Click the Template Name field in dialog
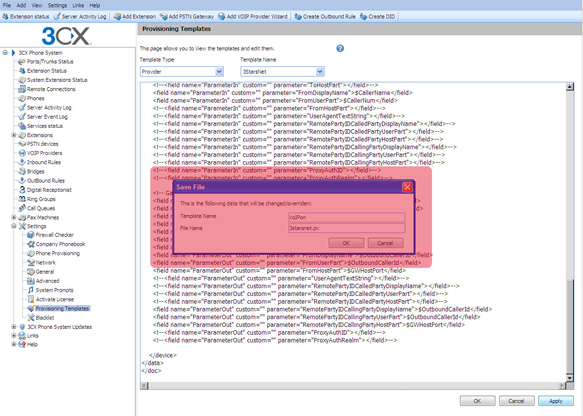Screen dimensions: 583x416 347,217
